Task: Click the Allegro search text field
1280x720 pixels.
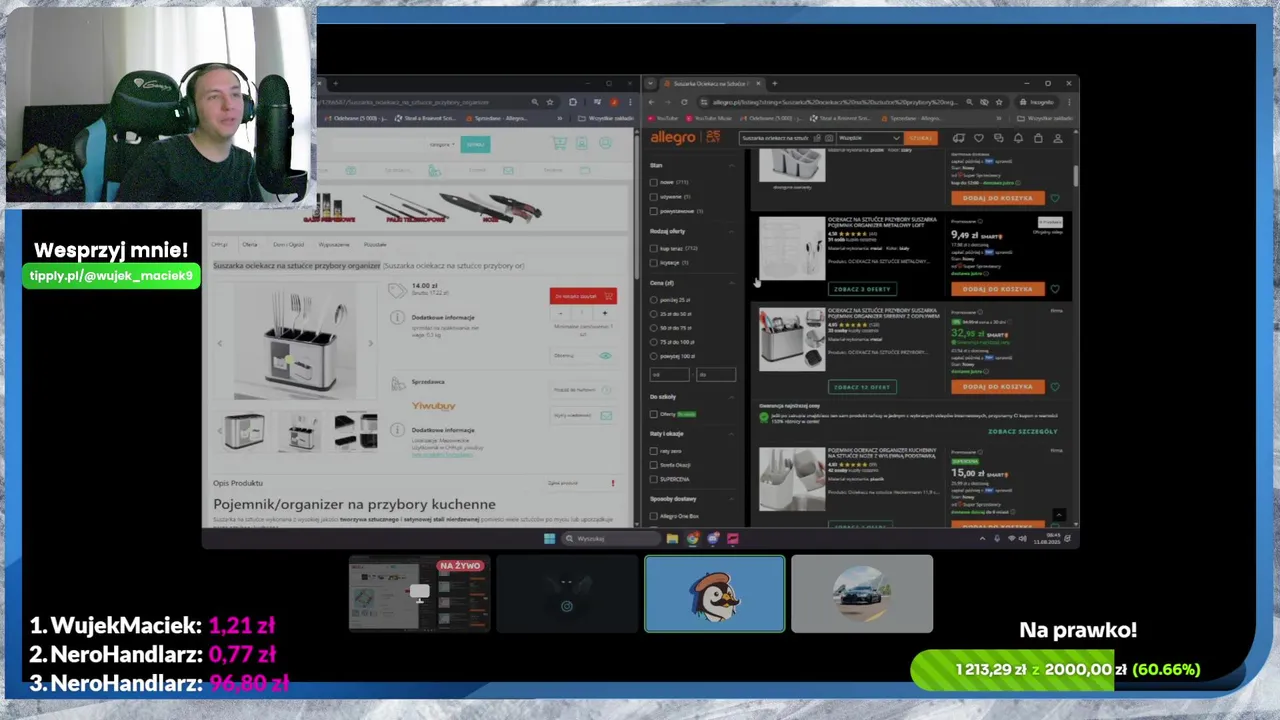Action: 775,138
